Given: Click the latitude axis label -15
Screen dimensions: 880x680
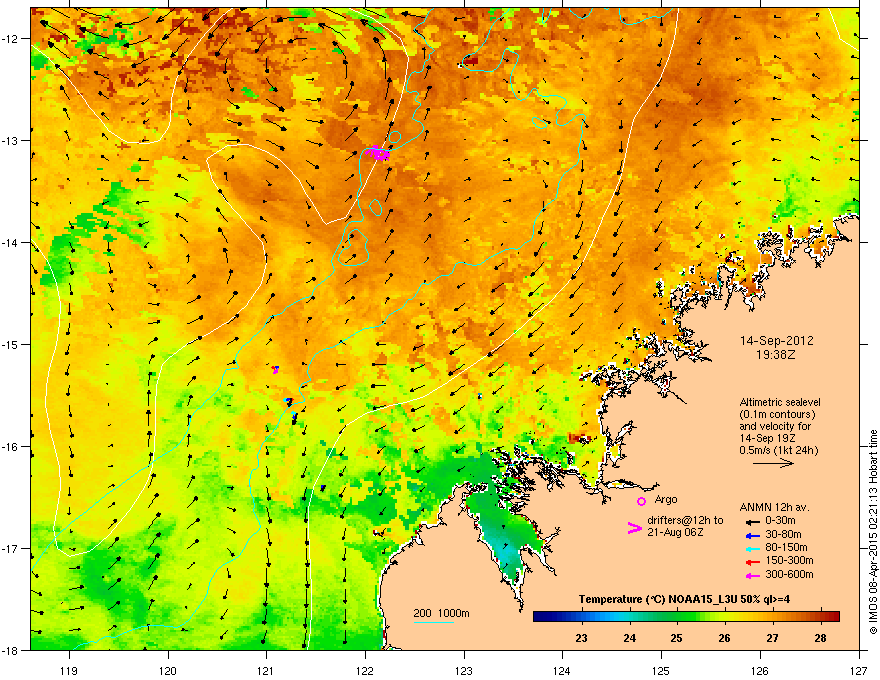Looking at the screenshot, I should click(x=10, y=344).
